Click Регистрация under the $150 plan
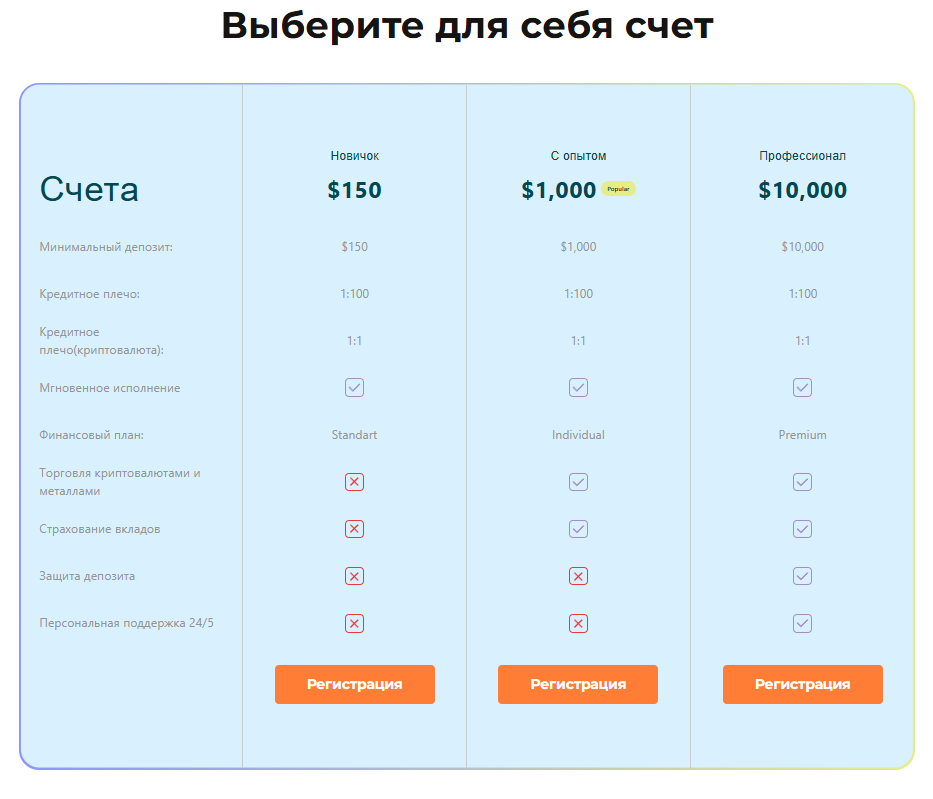 pos(354,684)
